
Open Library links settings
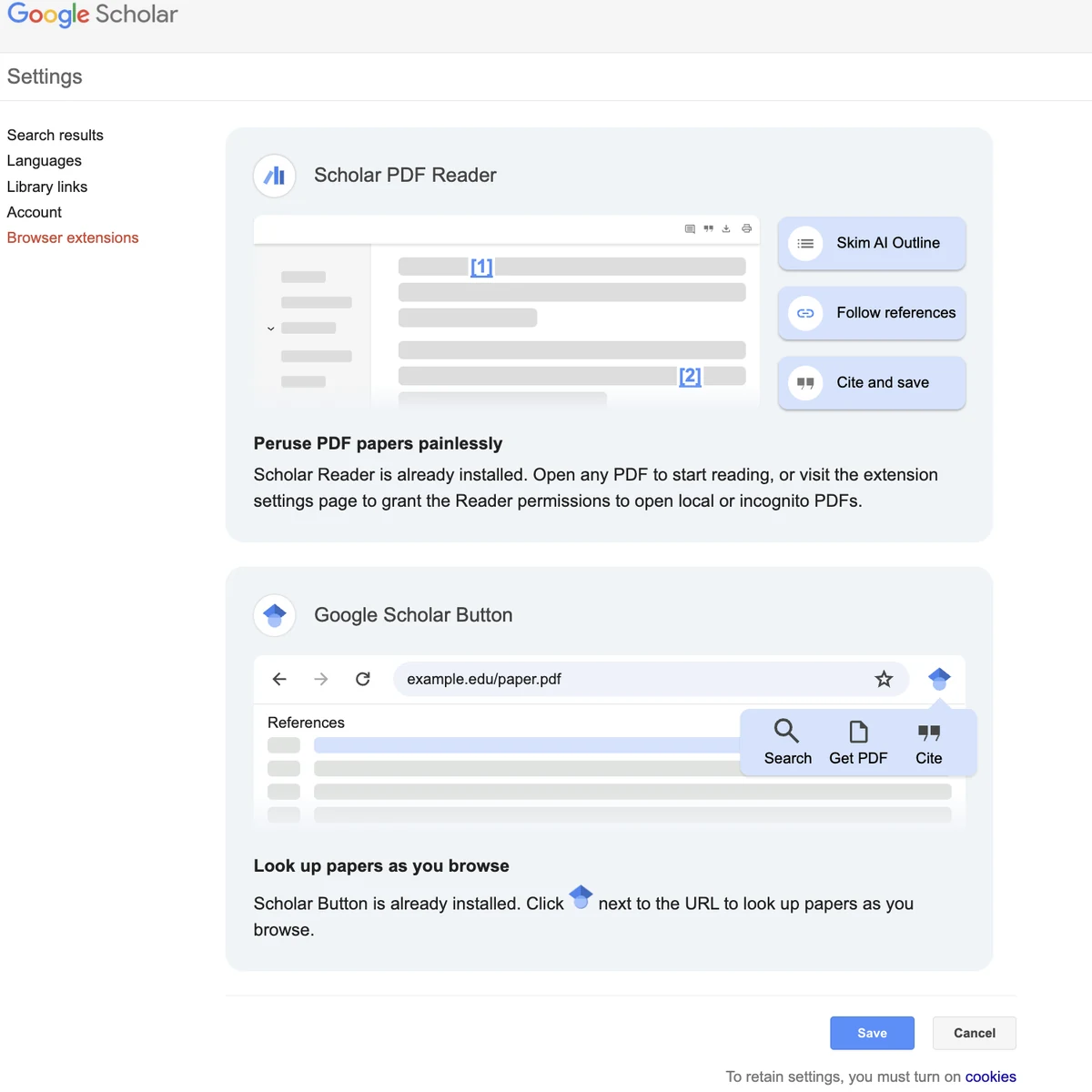(47, 187)
